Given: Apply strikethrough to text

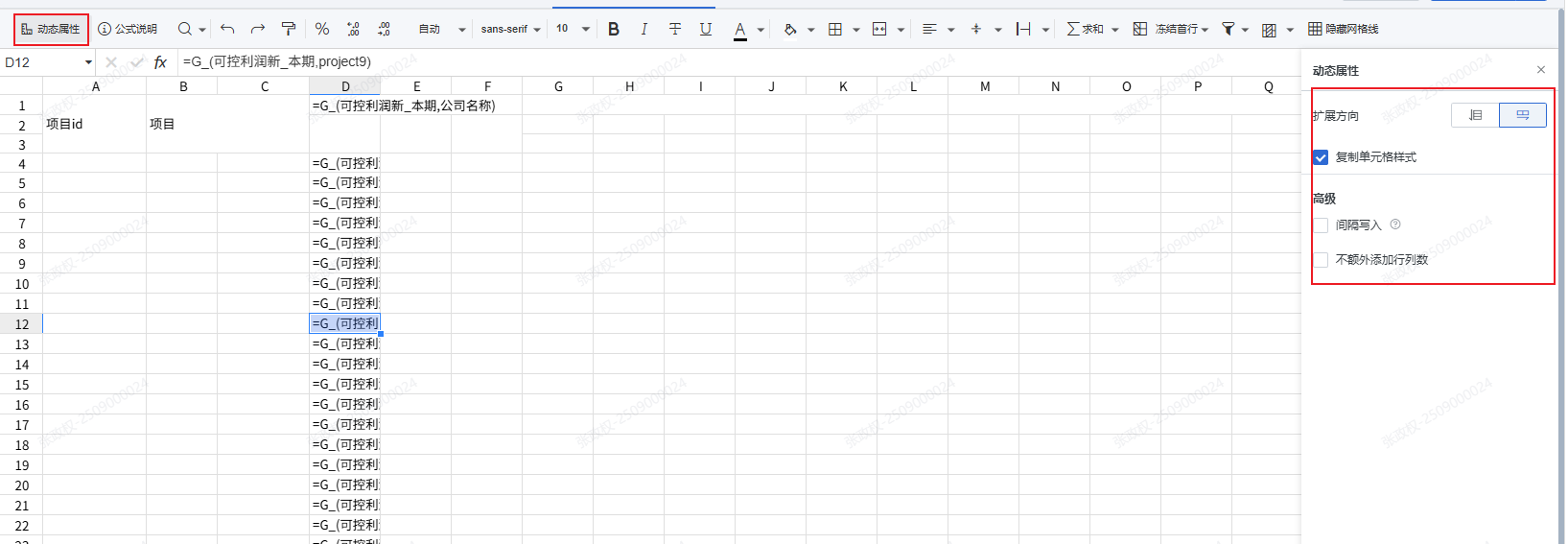Looking at the screenshot, I should click(675, 29).
